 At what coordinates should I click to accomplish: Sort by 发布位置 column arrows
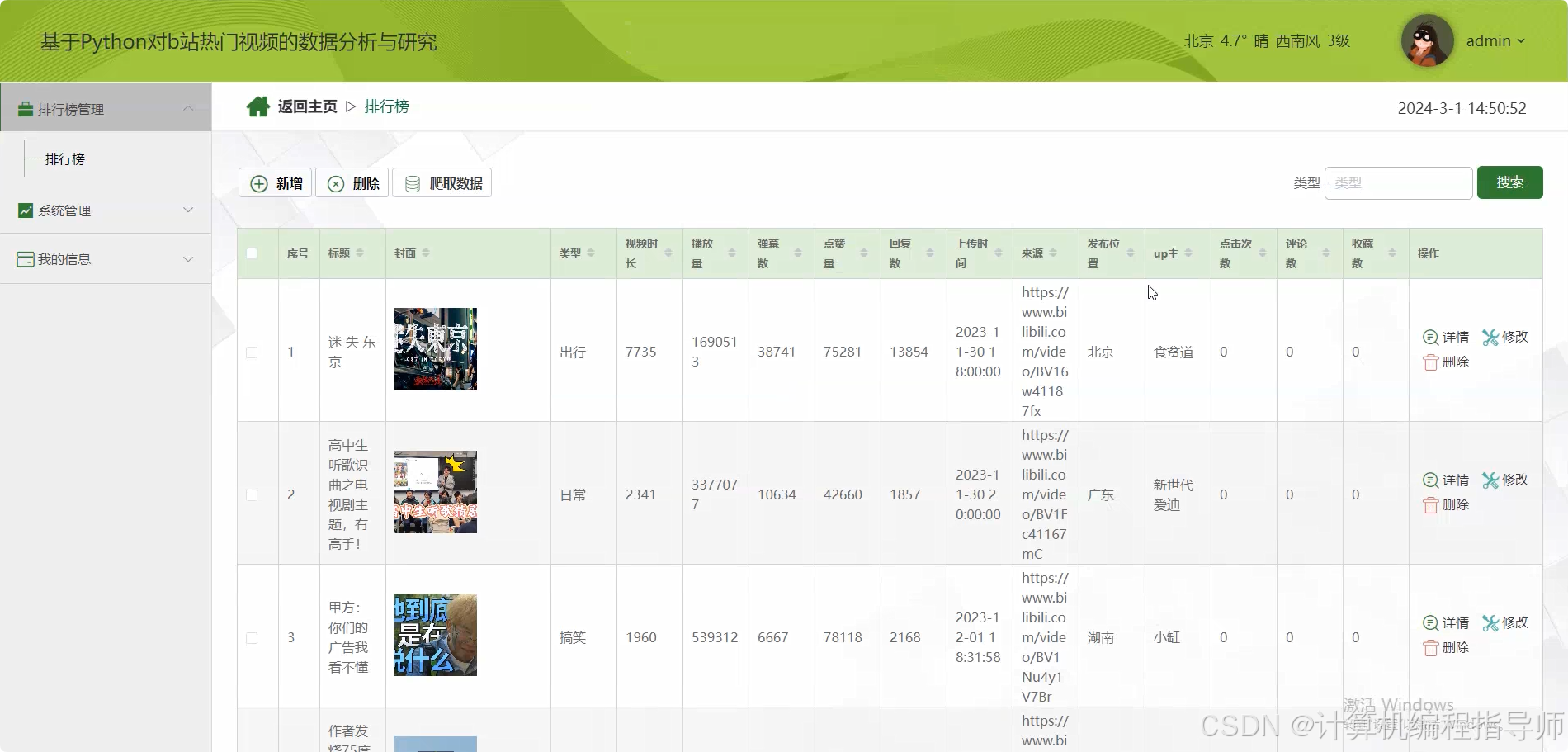tap(1131, 253)
